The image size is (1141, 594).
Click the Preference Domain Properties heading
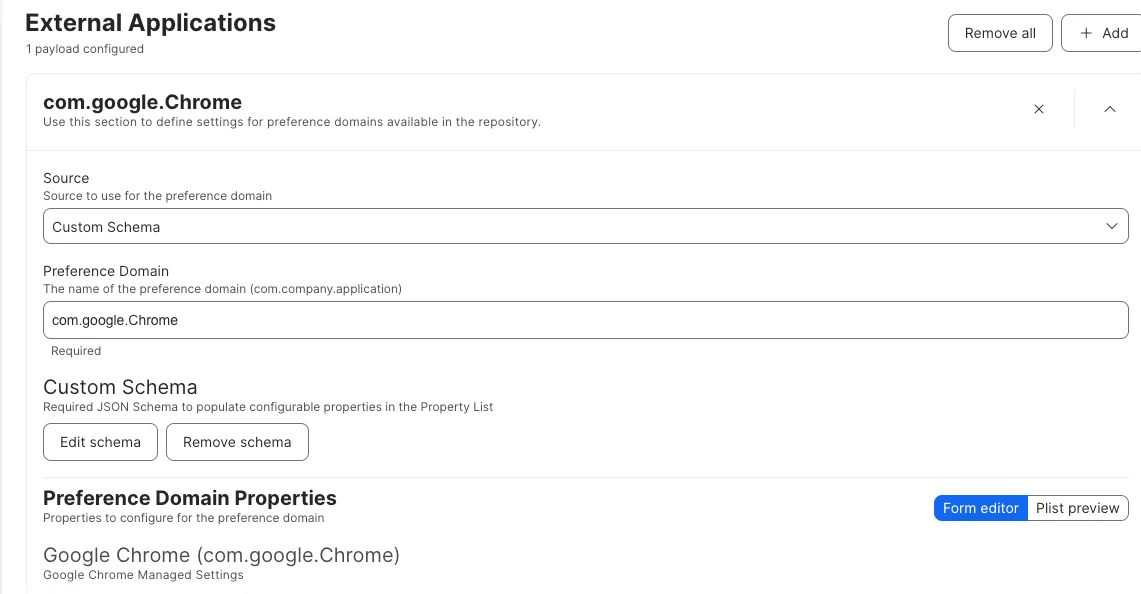pyautogui.click(x=190, y=498)
